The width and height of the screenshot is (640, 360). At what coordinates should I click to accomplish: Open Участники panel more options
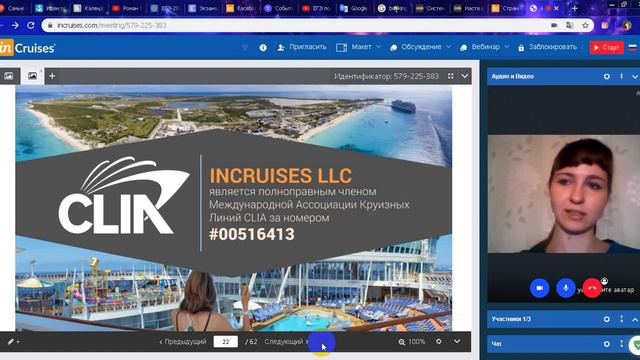(622, 319)
